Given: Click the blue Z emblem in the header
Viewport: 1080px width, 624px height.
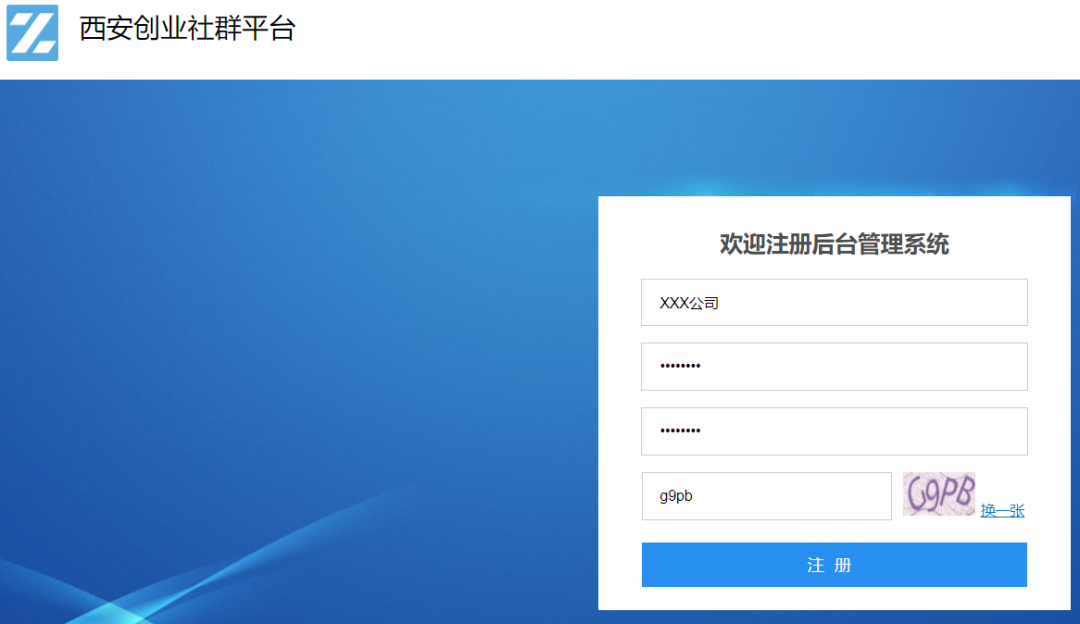Looking at the screenshot, I should (x=35, y=30).
